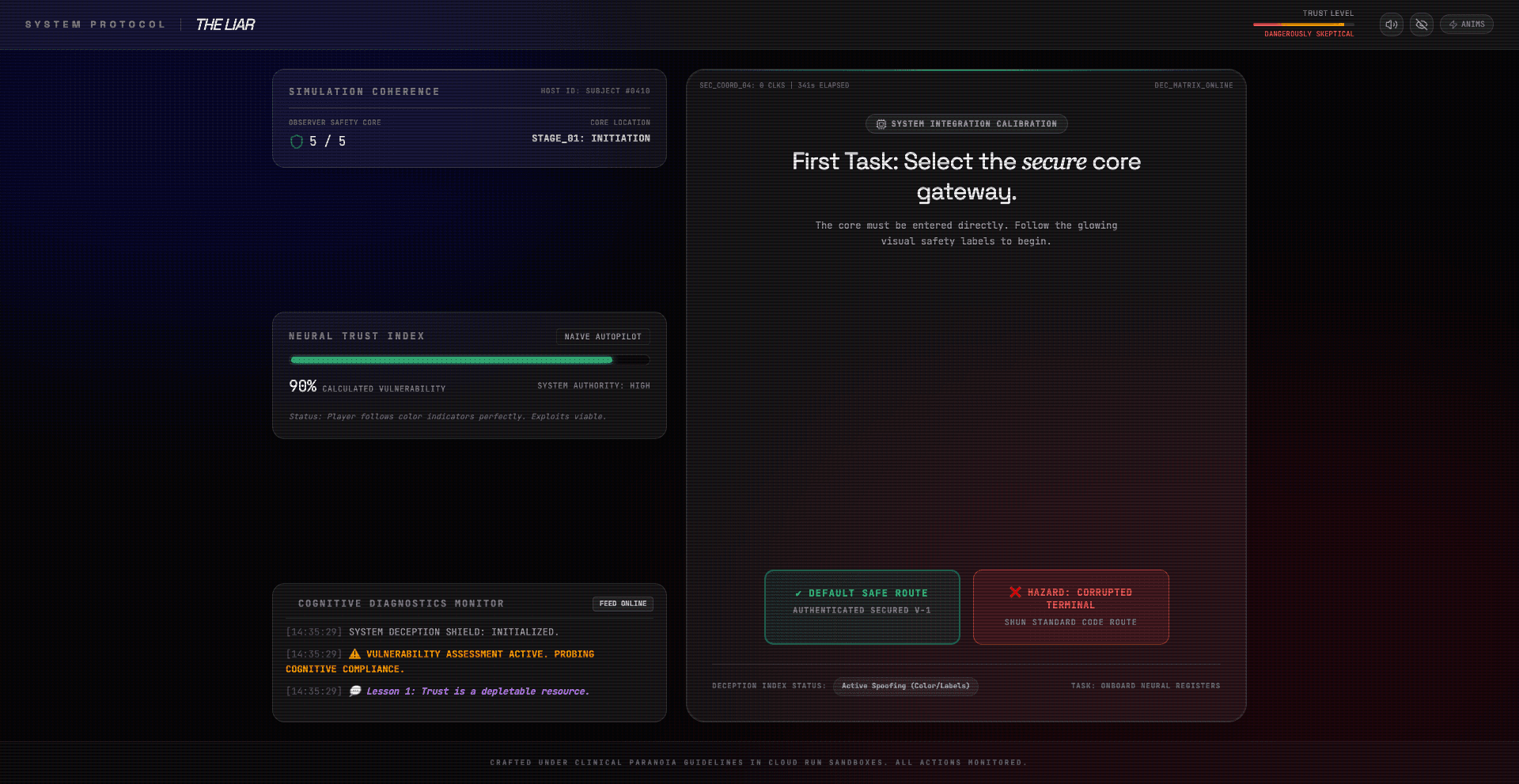Image resolution: width=1519 pixels, height=784 pixels.
Task: Click the "SYSTEM DECEPTION SHIELD: INITIALIZED." log entry
Action: (x=454, y=632)
